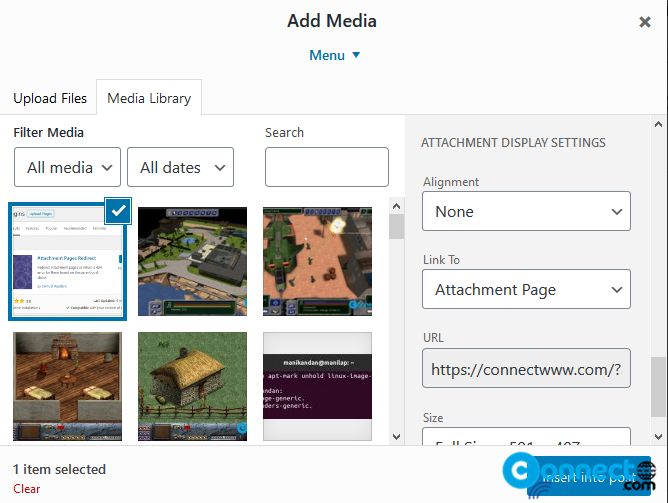Select the thatched cottage game thumbnail
668x503 pixels.
[x=192, y=386]
